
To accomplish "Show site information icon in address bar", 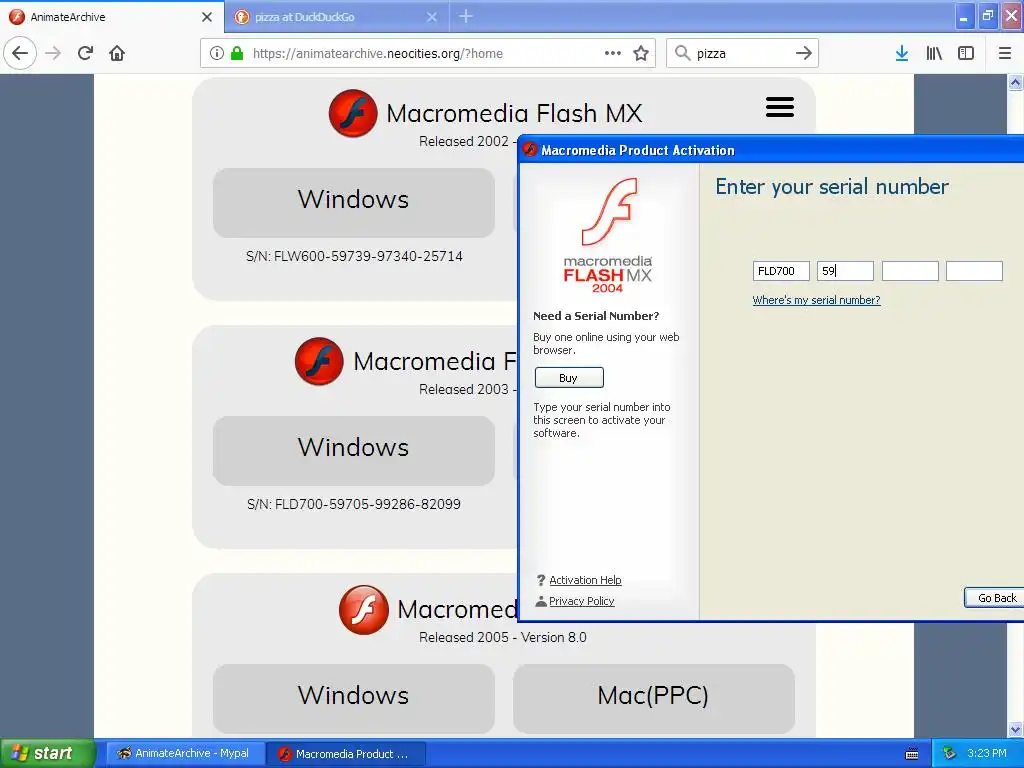I will coord(217,53).
